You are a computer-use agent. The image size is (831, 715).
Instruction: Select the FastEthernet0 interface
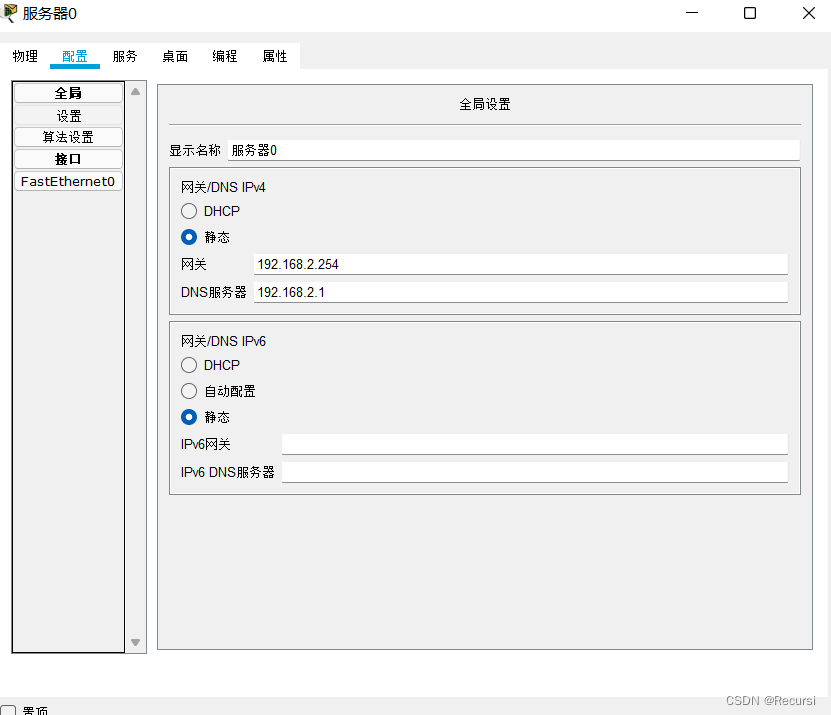(x=68, y=181)
